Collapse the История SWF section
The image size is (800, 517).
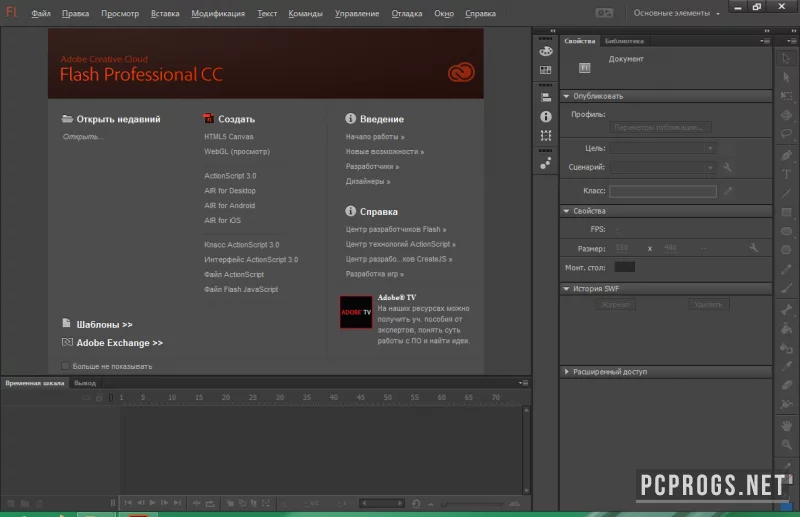pos(566,288)
